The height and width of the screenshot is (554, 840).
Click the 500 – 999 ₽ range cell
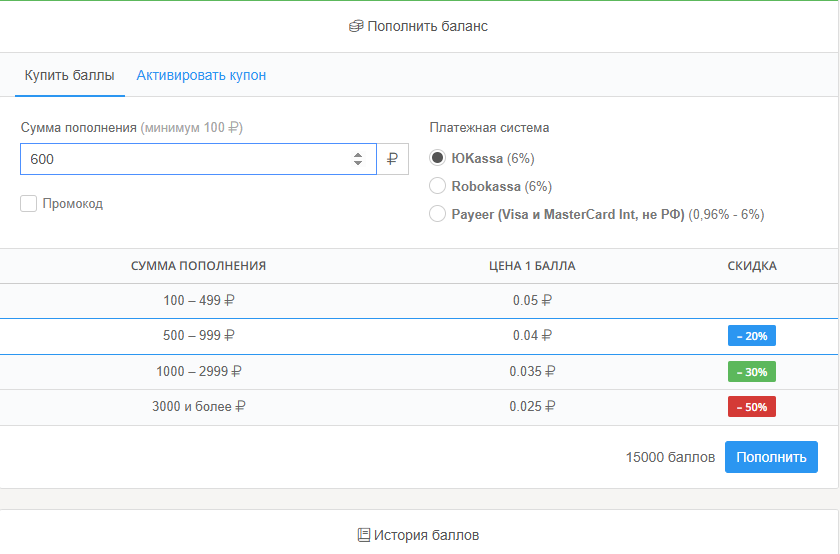coord(199,335)
